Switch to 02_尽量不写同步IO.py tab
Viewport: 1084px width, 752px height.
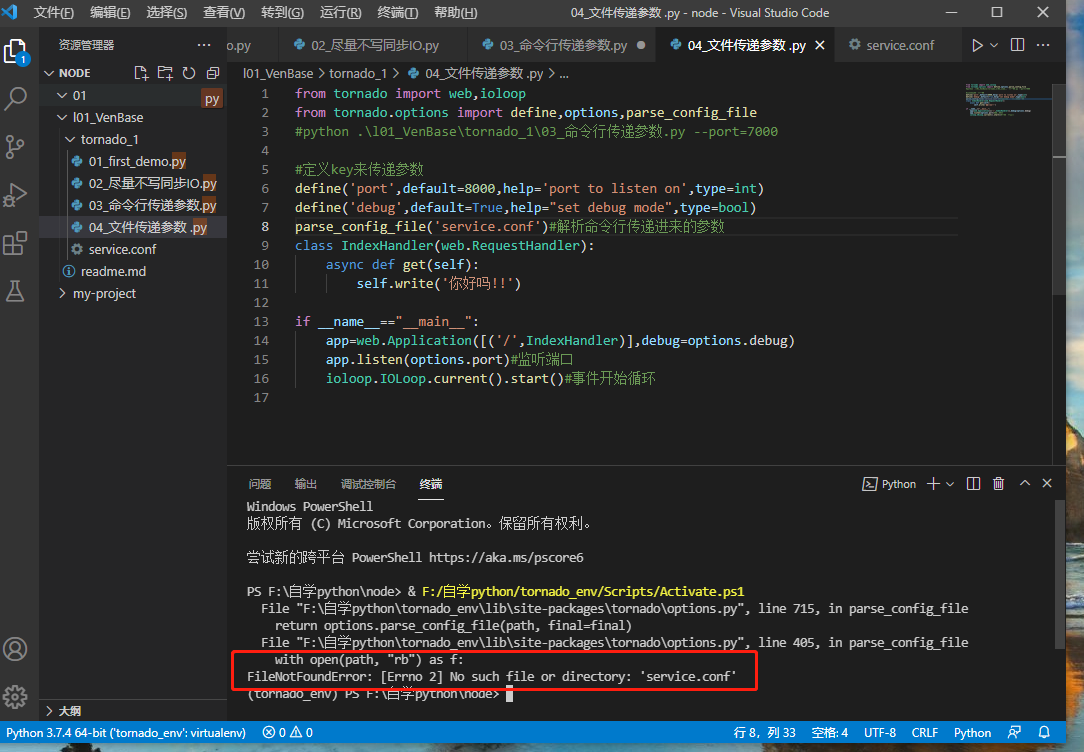tap(373, 45)
